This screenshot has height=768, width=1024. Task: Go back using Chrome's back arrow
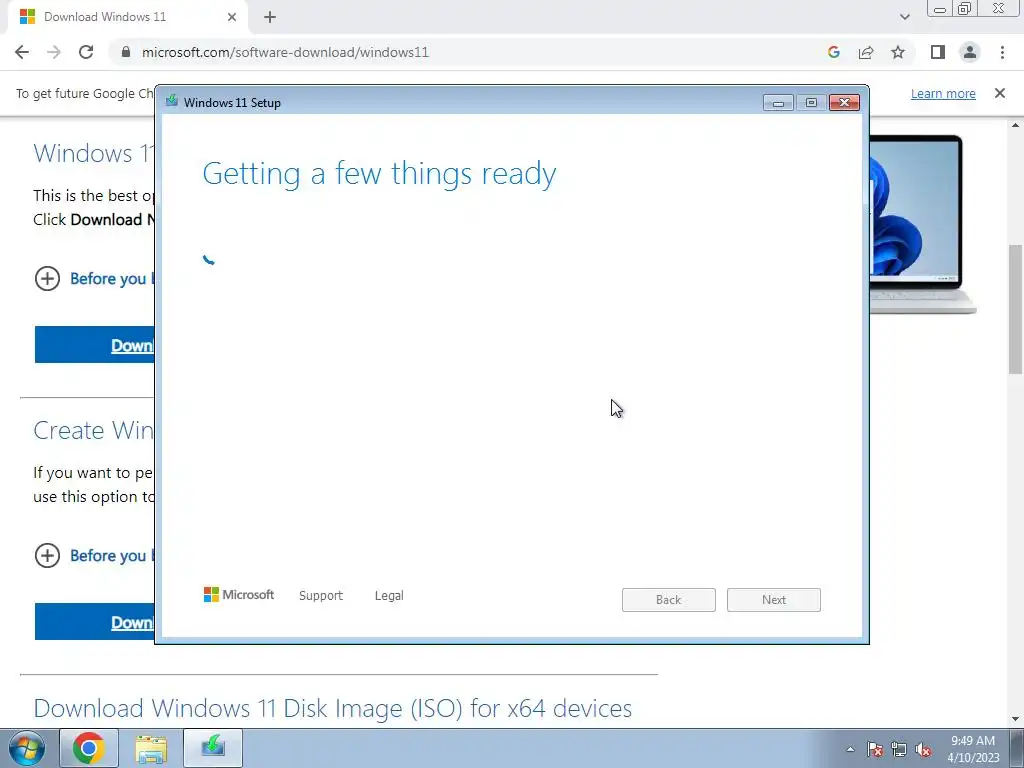point(22,52)
